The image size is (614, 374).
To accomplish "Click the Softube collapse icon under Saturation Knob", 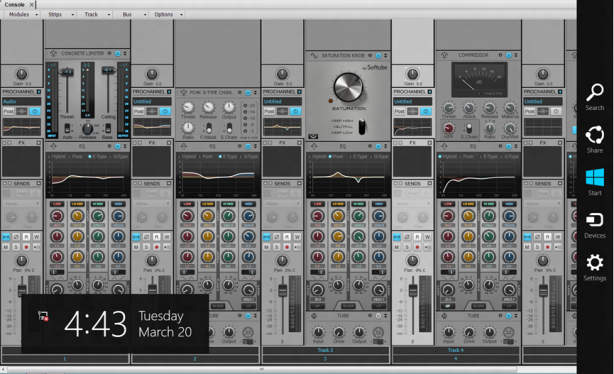I will [313, 136].
